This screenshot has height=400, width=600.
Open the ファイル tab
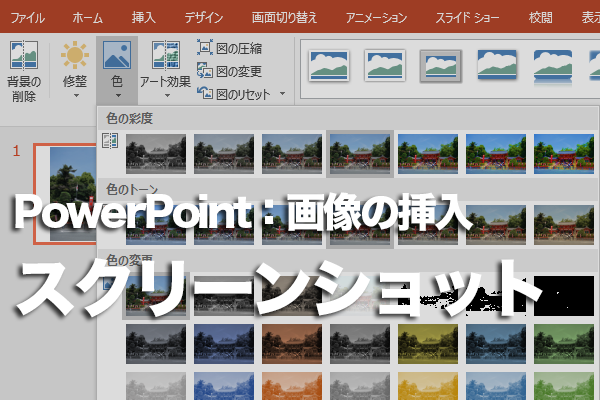pos(27,18)
